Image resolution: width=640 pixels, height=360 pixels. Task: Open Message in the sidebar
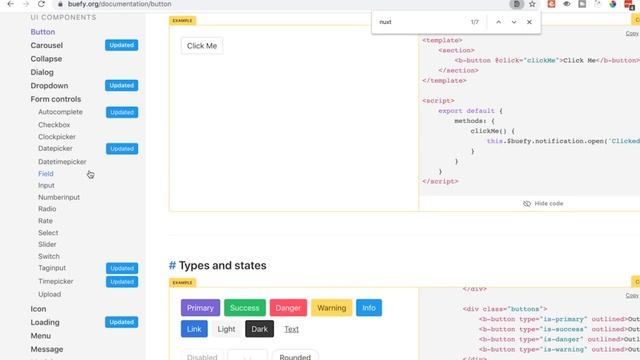coord(47,349)
